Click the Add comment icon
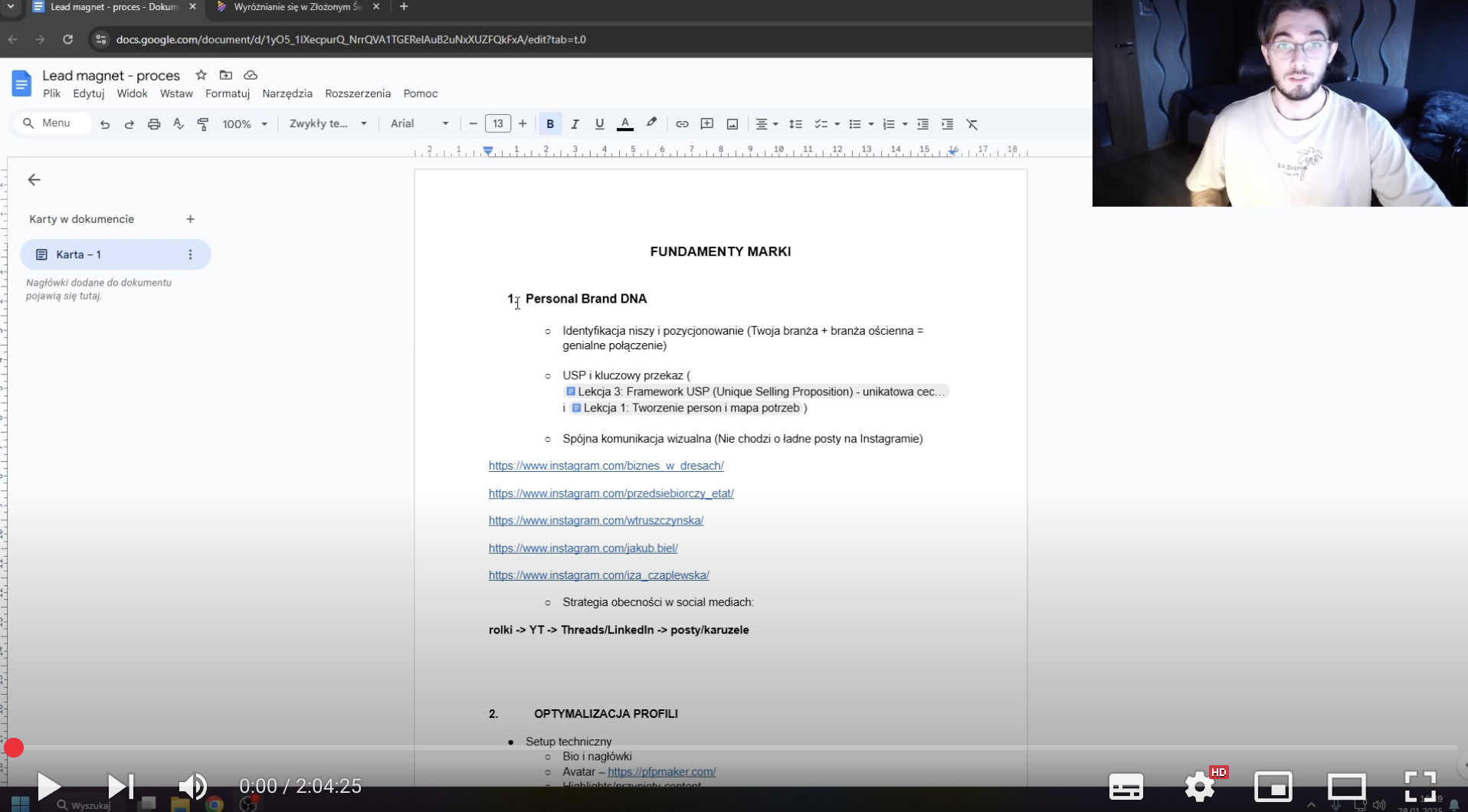Viewport: 1468px width, 812px height. [x=706, y=124]
